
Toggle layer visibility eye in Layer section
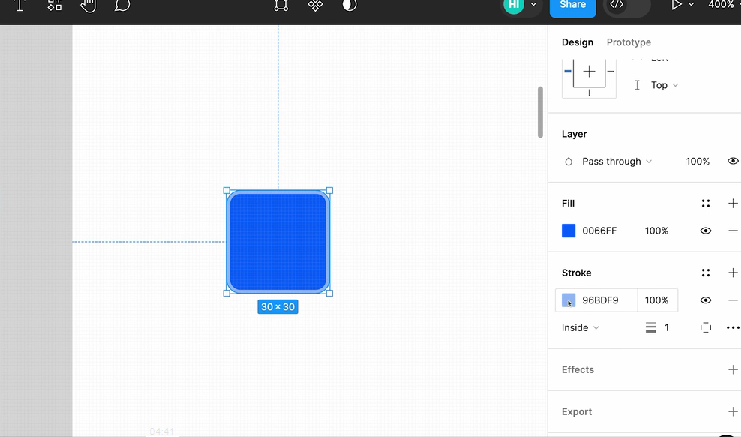click(733, 161)
